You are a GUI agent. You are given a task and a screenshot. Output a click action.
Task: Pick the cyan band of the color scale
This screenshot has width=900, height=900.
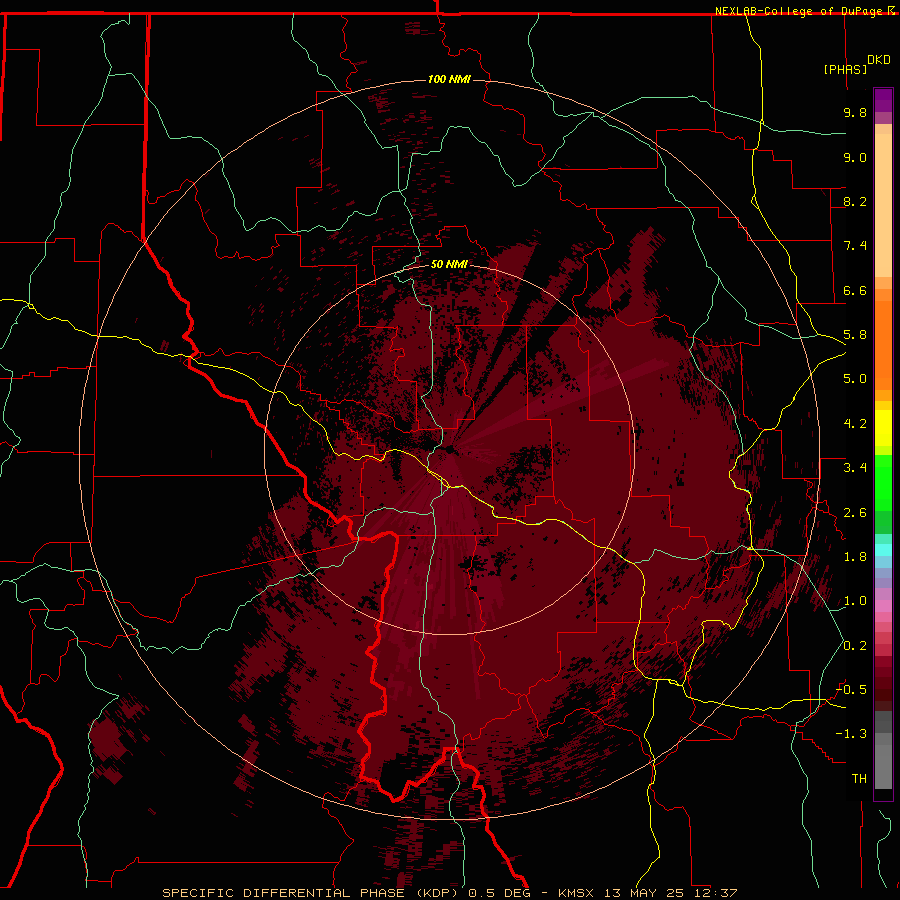pyautogui.click(x=883, y=550)
